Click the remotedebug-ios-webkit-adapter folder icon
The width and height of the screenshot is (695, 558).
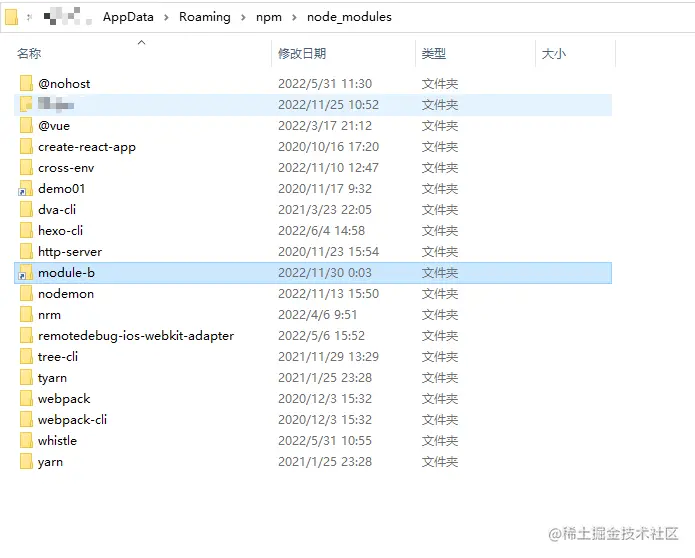26,336
